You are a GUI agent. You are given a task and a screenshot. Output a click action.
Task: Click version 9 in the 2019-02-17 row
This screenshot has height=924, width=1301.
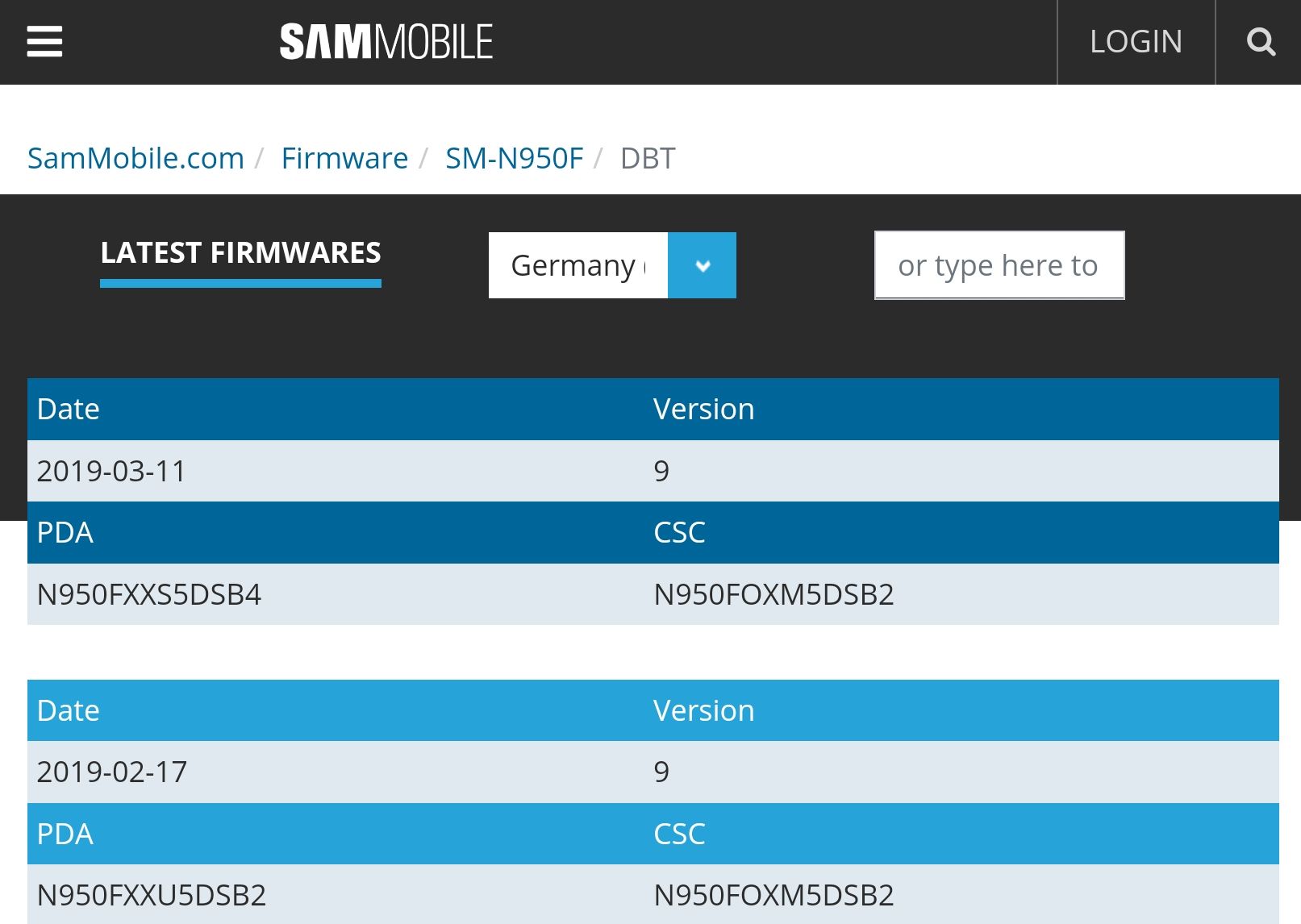click(x=661, y=772)
